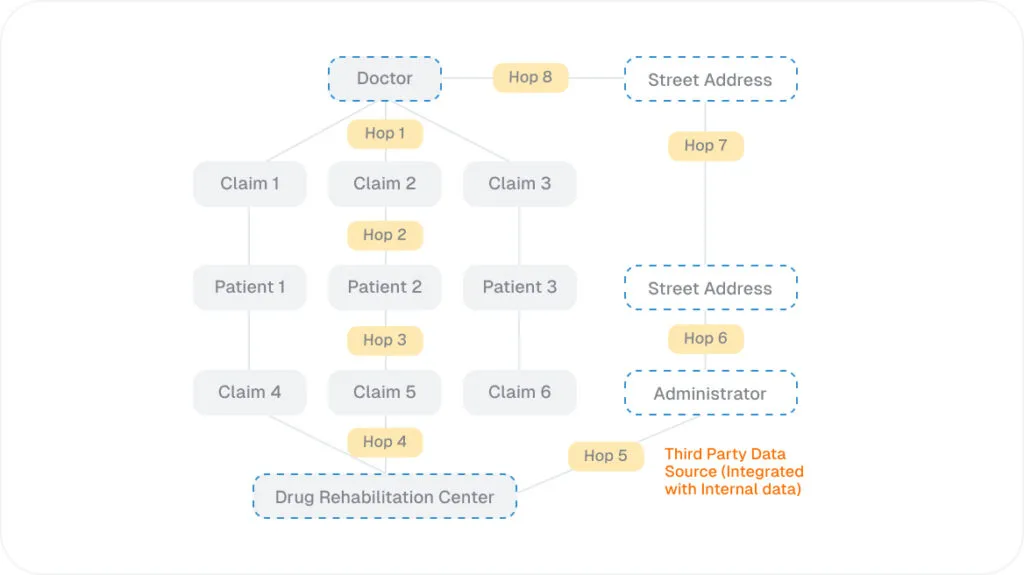This screenshot has height=575, width=1024.
Task: Click the Hop 6 label
Action: pos(705,338)
